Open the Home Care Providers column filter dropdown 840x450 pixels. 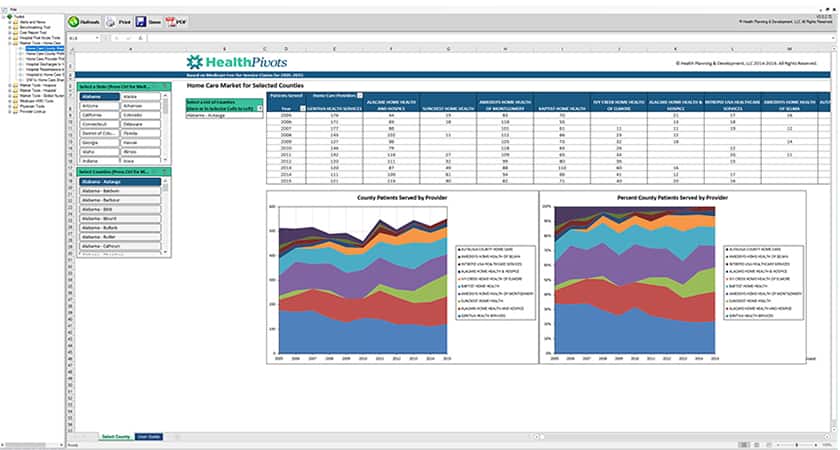point(360,95)
